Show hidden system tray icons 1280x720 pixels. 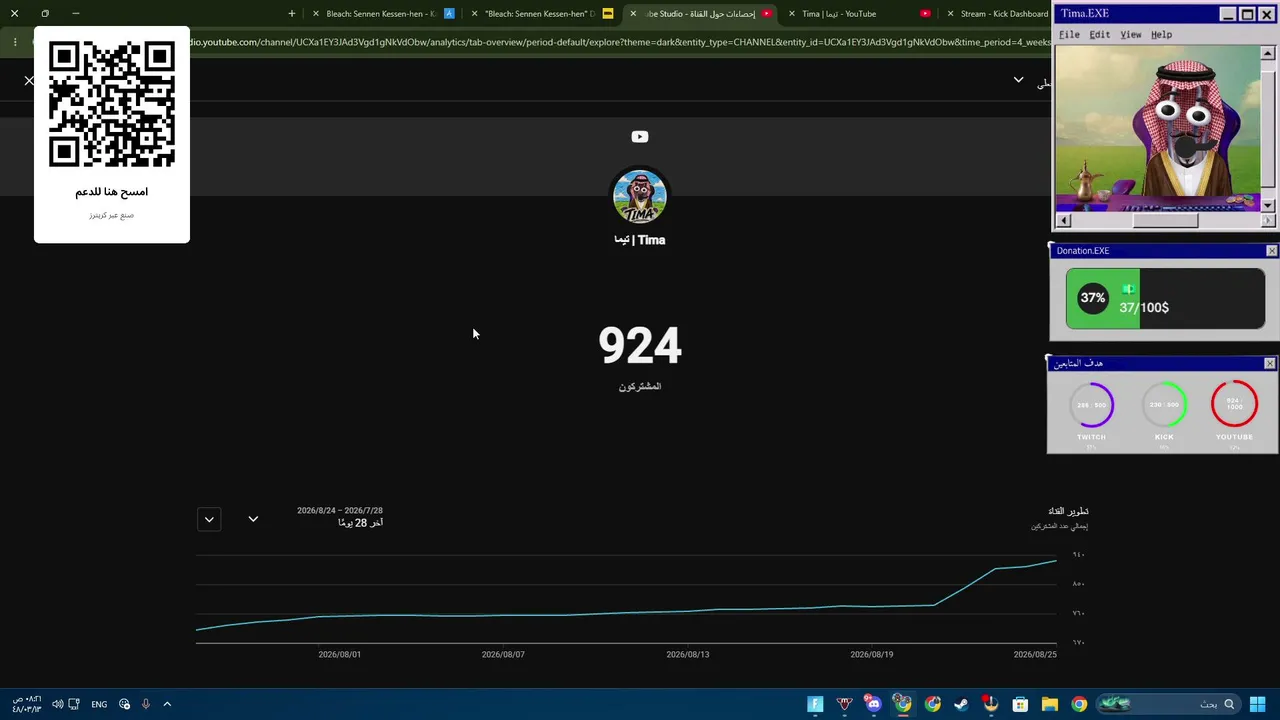click(x=167, y=704)
